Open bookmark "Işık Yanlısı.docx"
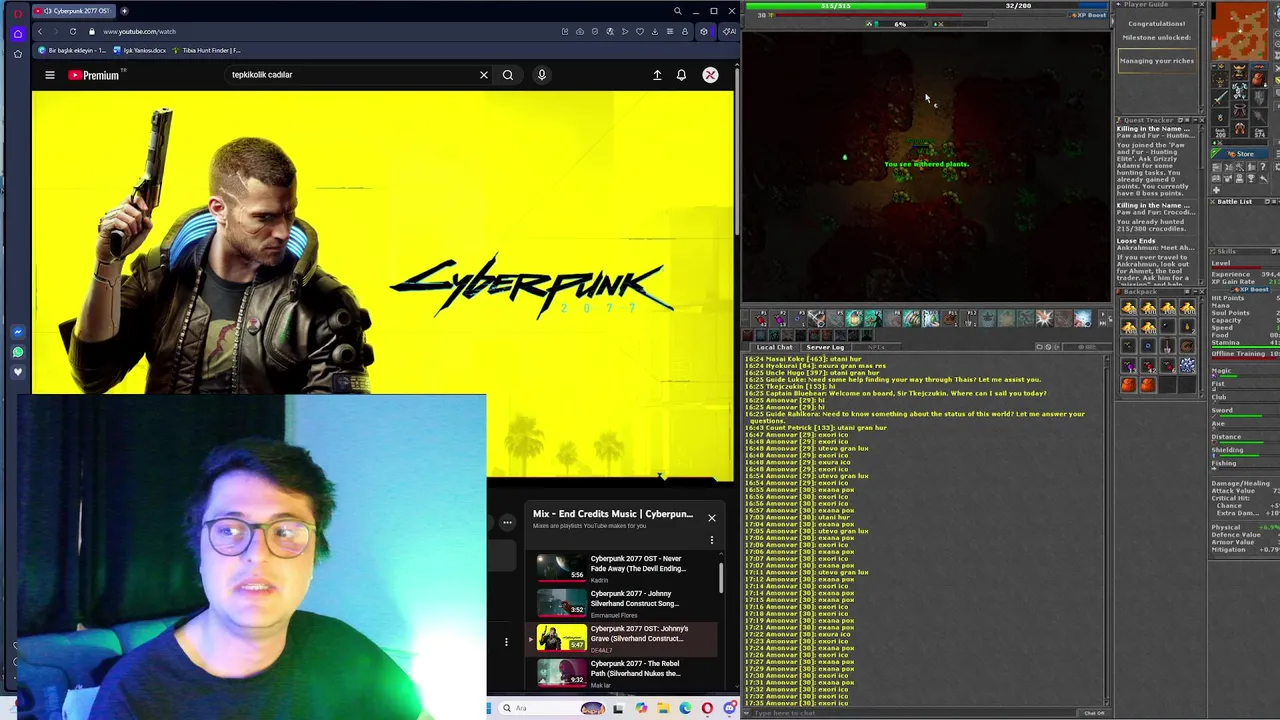 [140, 50]
